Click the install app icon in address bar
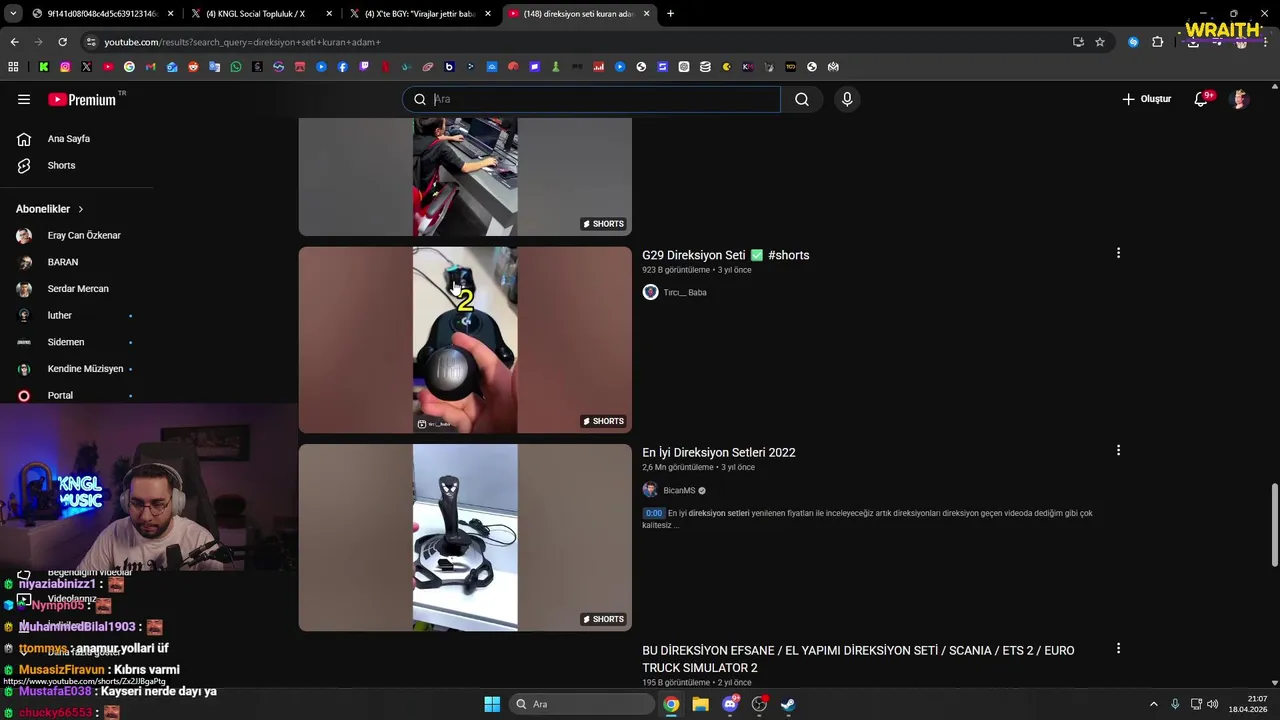The width and height of the screenshot is (1280, 720). tap(1078, 42)
